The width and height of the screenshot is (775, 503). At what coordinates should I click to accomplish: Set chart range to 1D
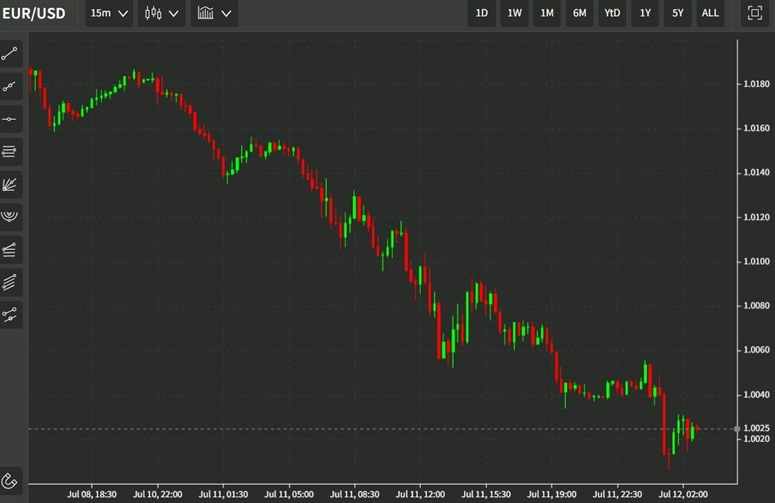click(x=481, y=13)
